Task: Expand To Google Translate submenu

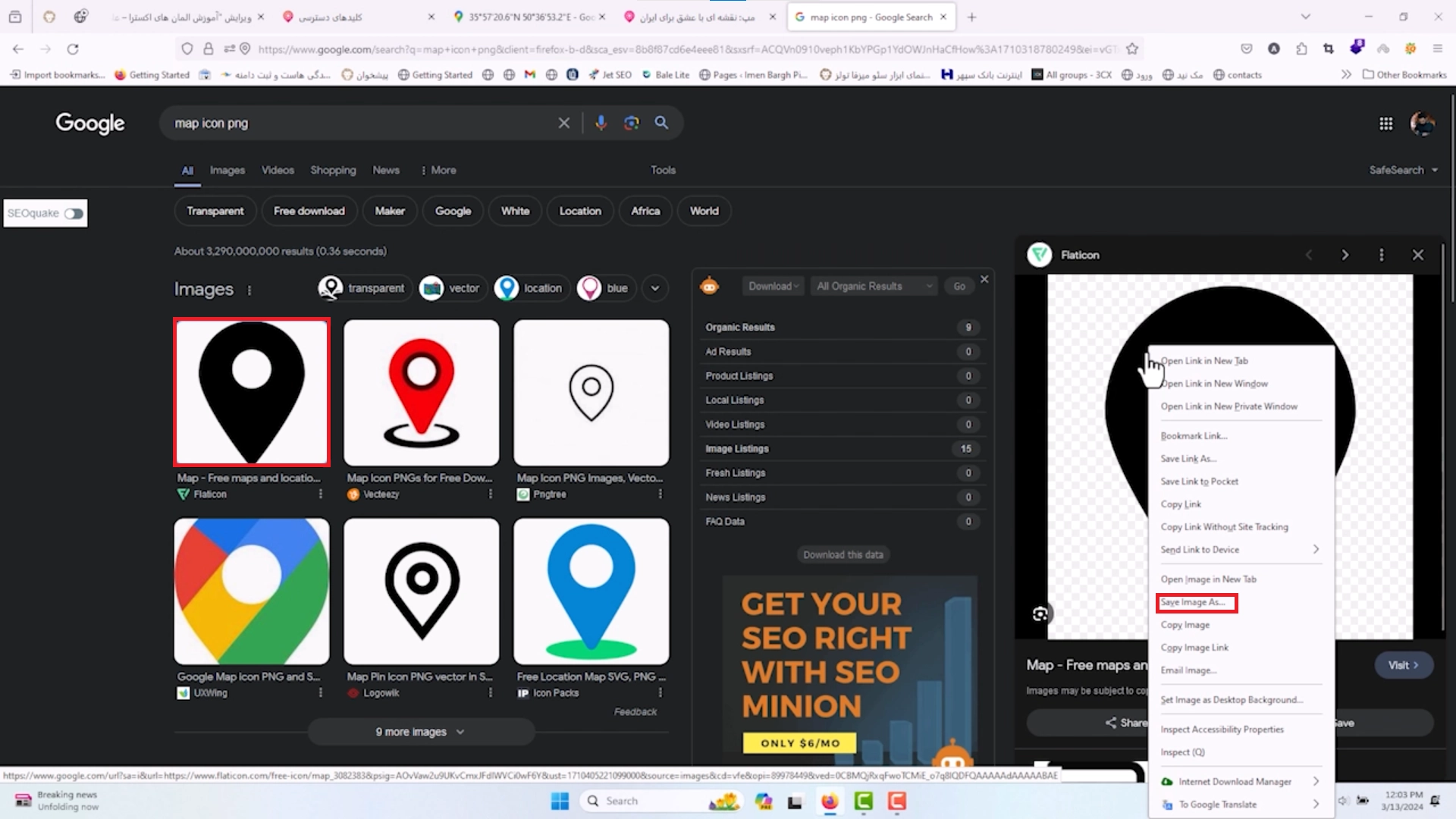Action: pyautogui.click(x=1240, y=805)
